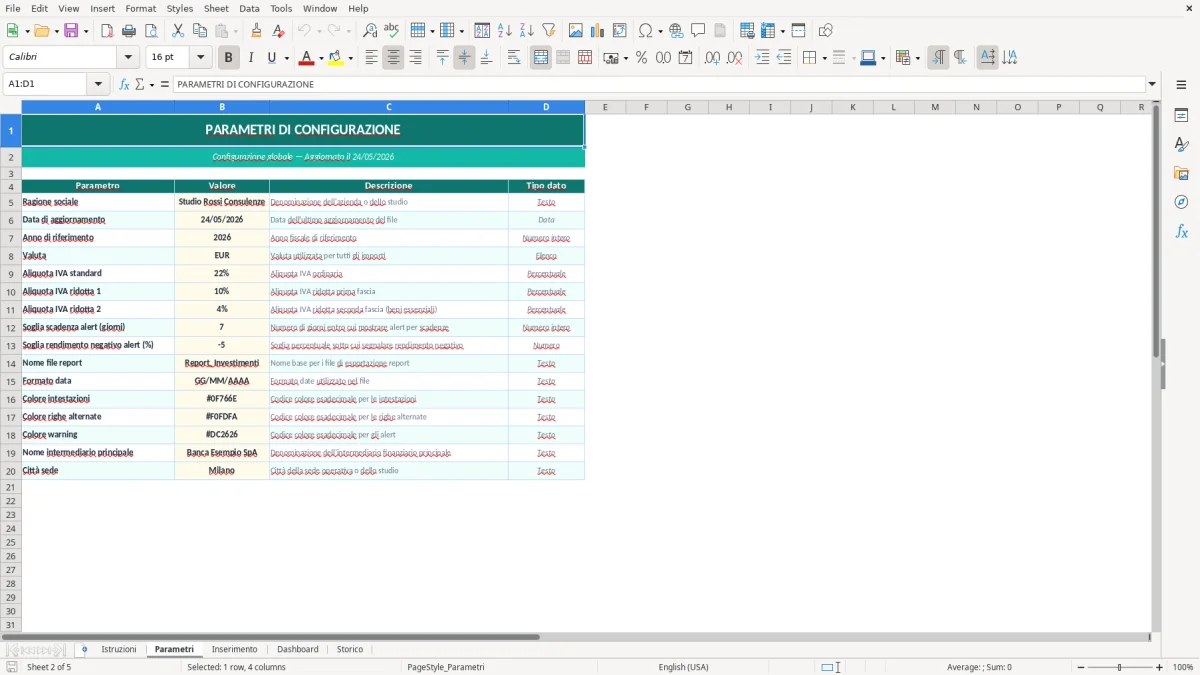
Task: Switch to the Dashboard sheet tab
Action: [298, 649]
